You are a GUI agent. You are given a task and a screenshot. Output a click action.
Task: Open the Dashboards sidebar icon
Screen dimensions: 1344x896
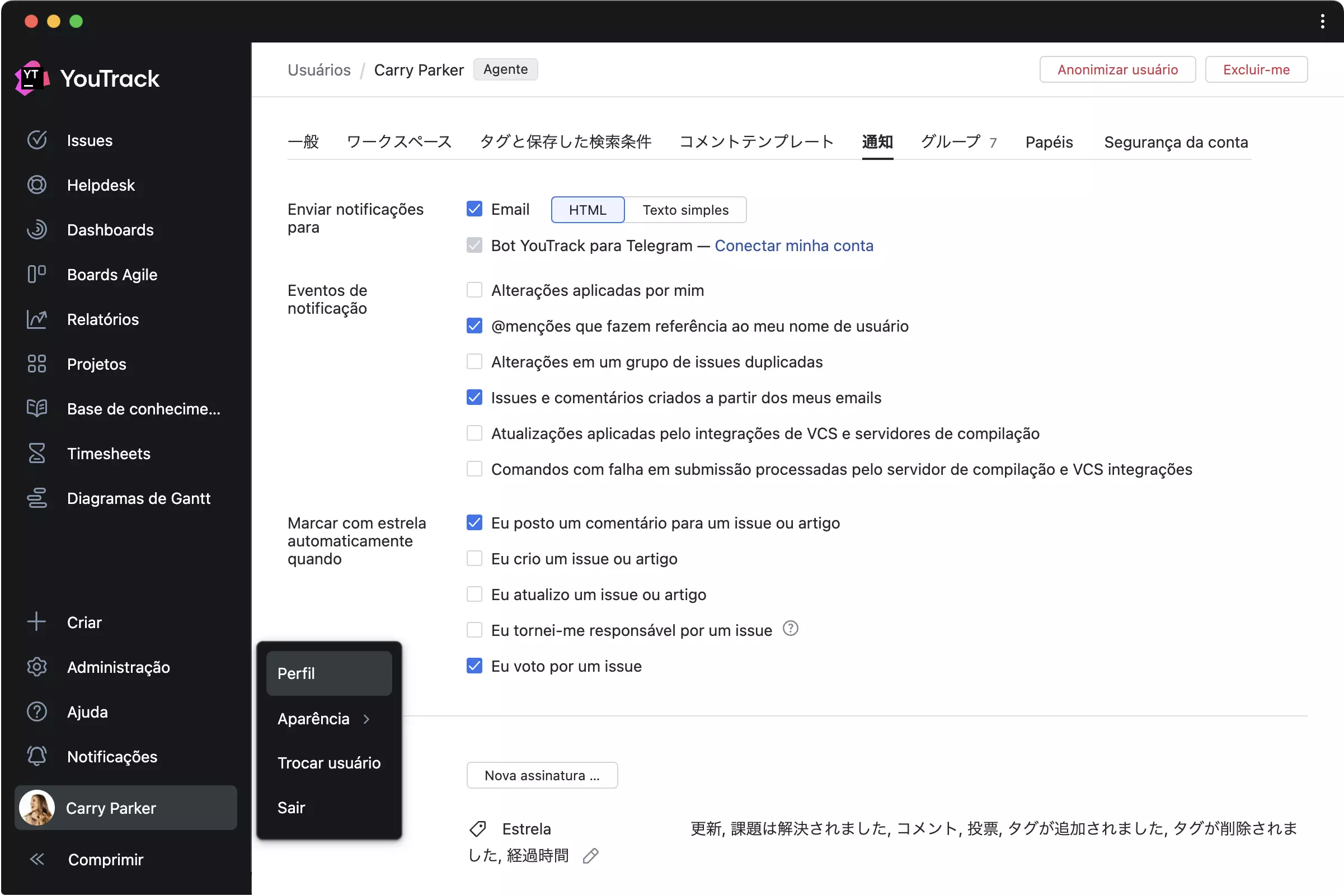pyautogui.click(x=37, y=229)
